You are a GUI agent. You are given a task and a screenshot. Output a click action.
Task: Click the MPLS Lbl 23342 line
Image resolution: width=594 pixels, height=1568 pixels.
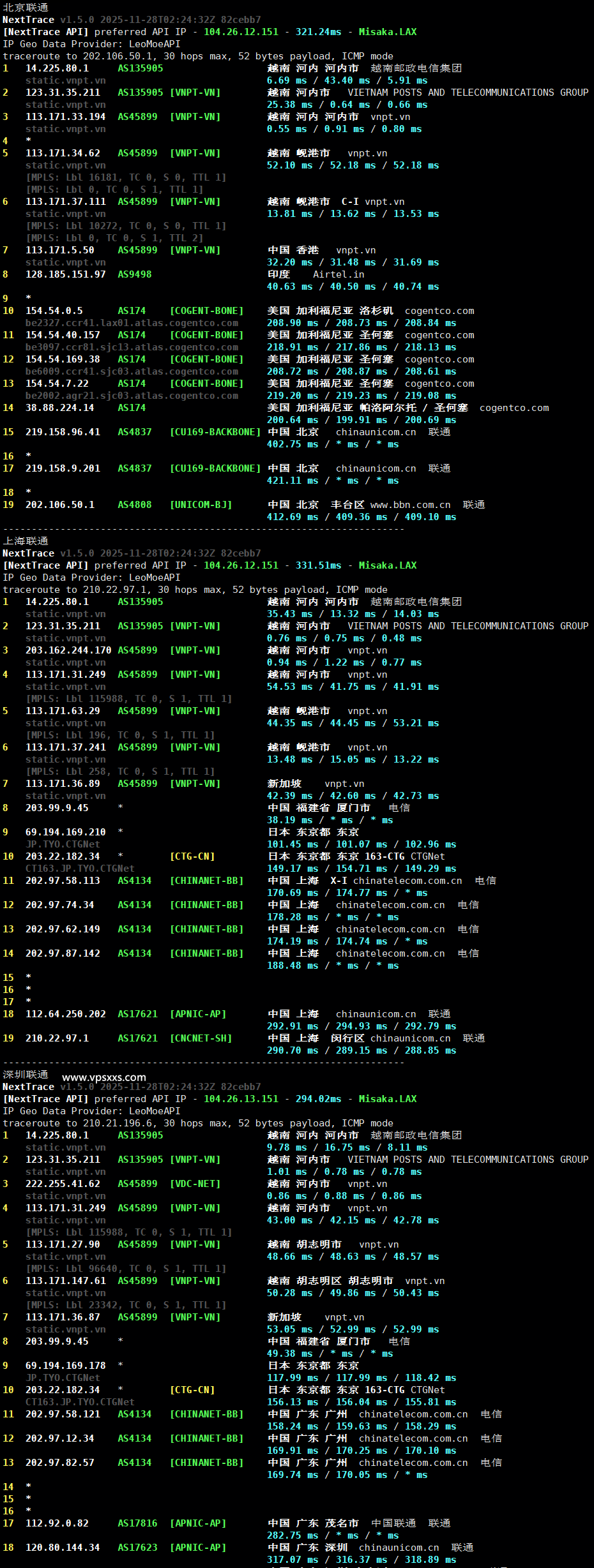click(x=126, y=1305)
